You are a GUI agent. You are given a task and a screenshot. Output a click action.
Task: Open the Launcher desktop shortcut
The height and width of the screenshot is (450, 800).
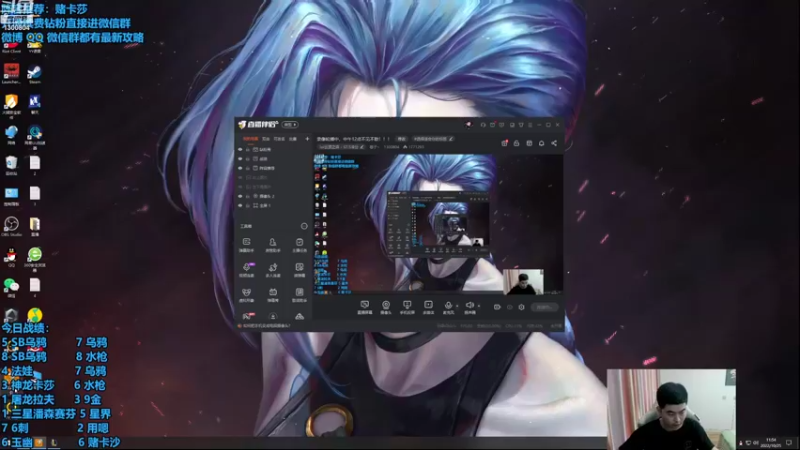tap(11, 74)
